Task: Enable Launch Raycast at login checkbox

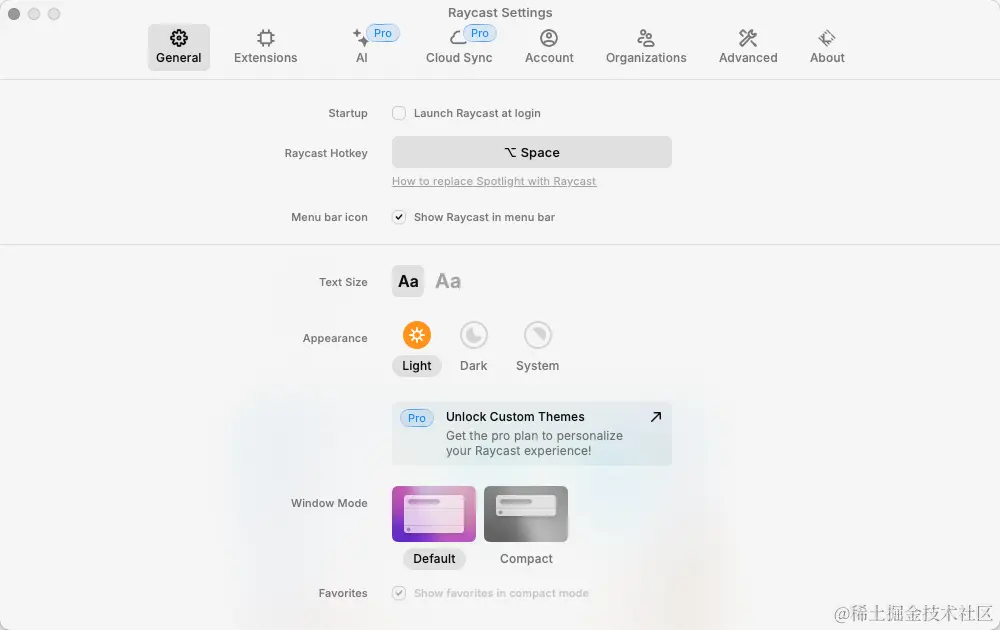Action: 399,113
